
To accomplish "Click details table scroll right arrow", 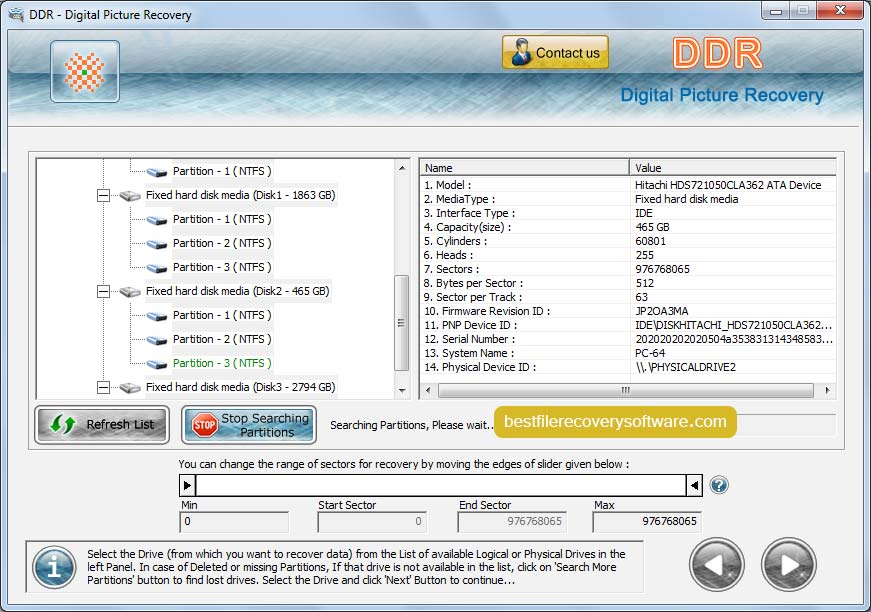I will tap(827, 390).
